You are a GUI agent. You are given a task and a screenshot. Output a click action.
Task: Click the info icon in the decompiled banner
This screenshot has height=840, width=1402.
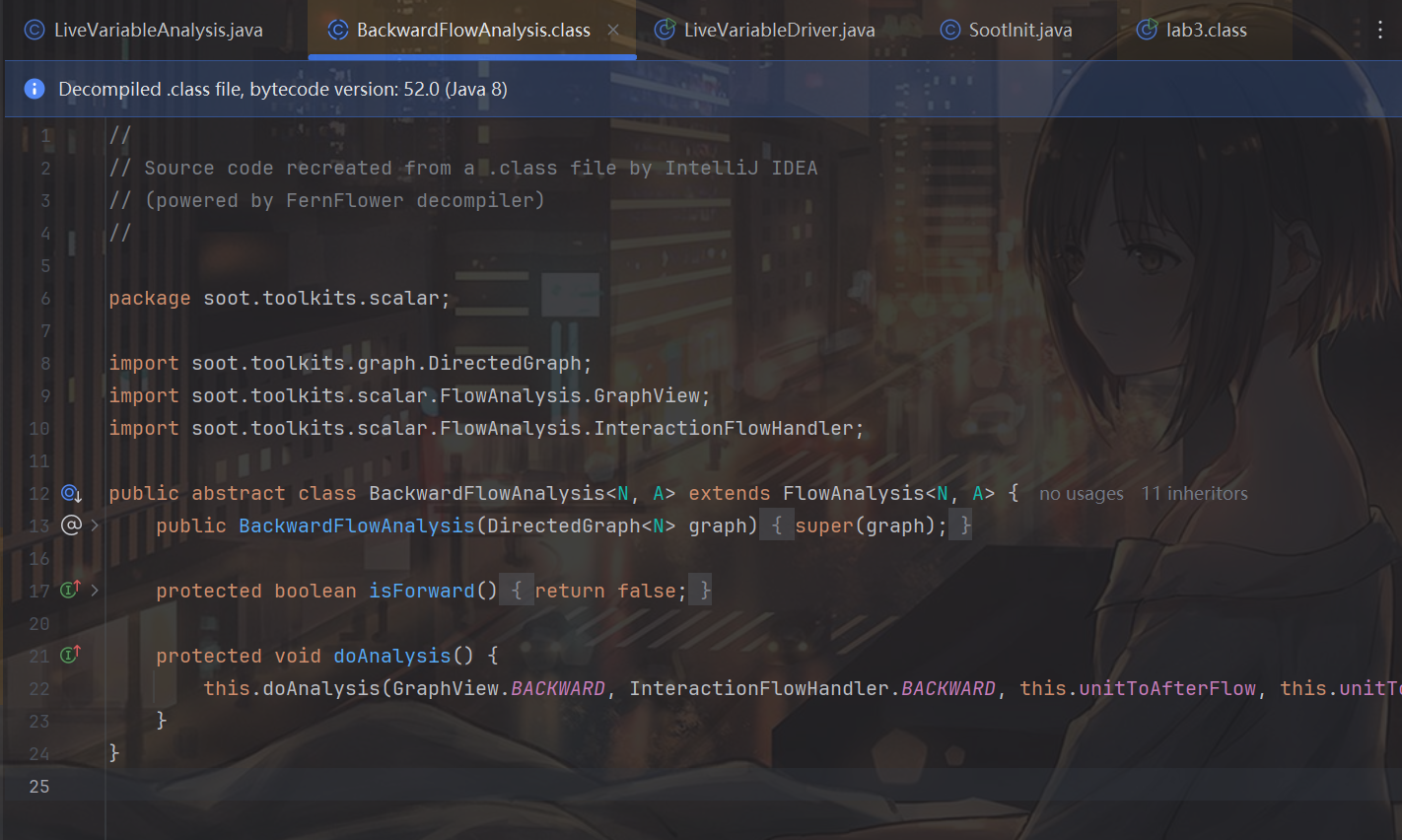pyautogui.click(x=35, y=89)
